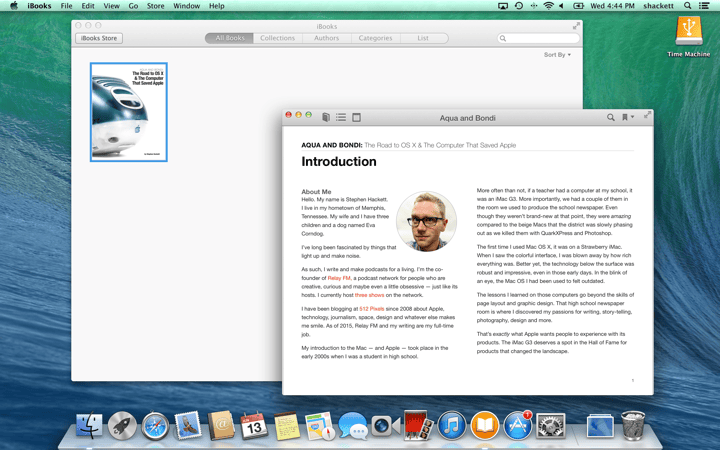
Task: Follow the Relay FM link
Action: coord(339,278)
